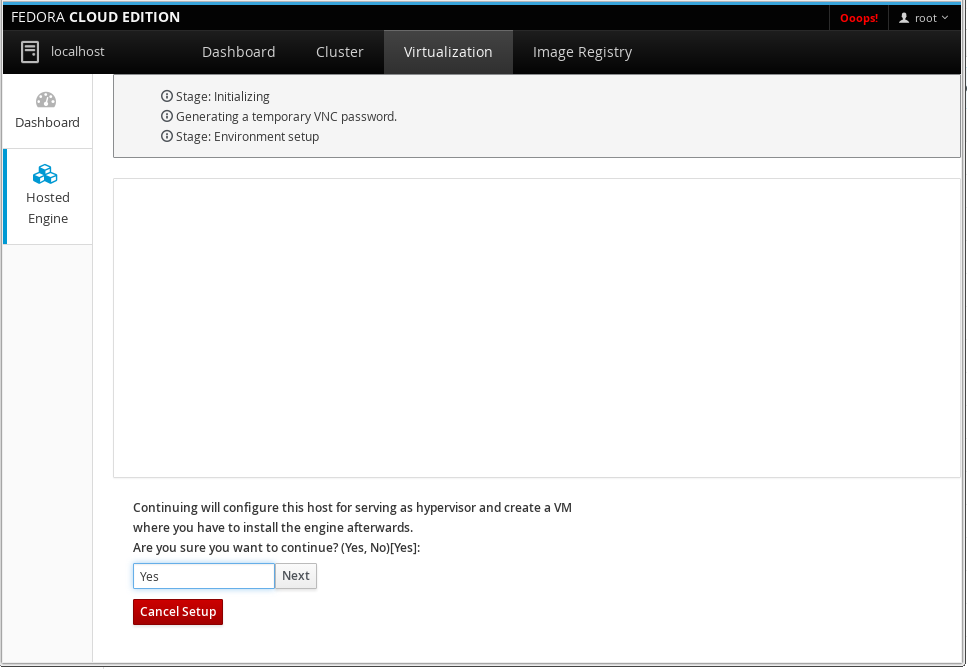Focus the answer field containing Yes
Image resolution: width=967 pixels, height=669 pixels.
point(203,576)
